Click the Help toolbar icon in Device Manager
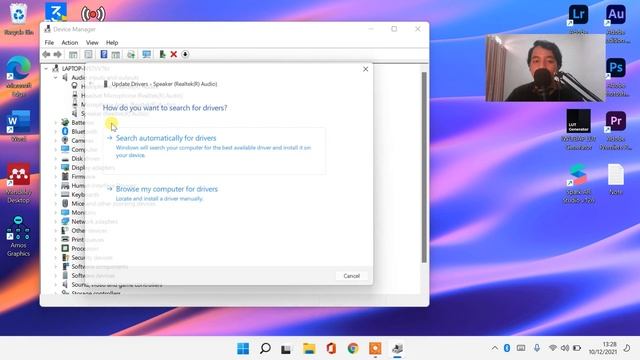 click(x=104, y=54)
